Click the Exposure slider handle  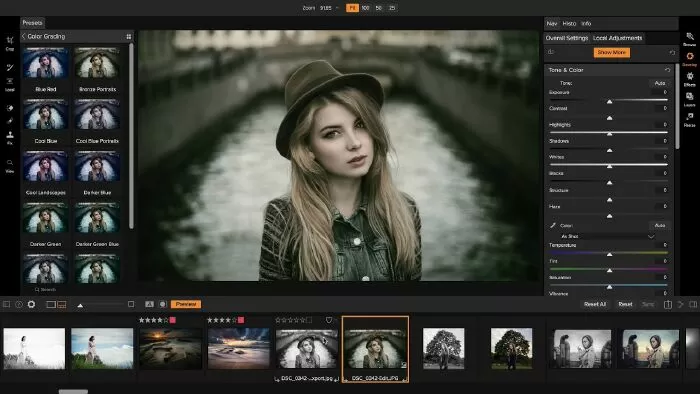point(609,102)
